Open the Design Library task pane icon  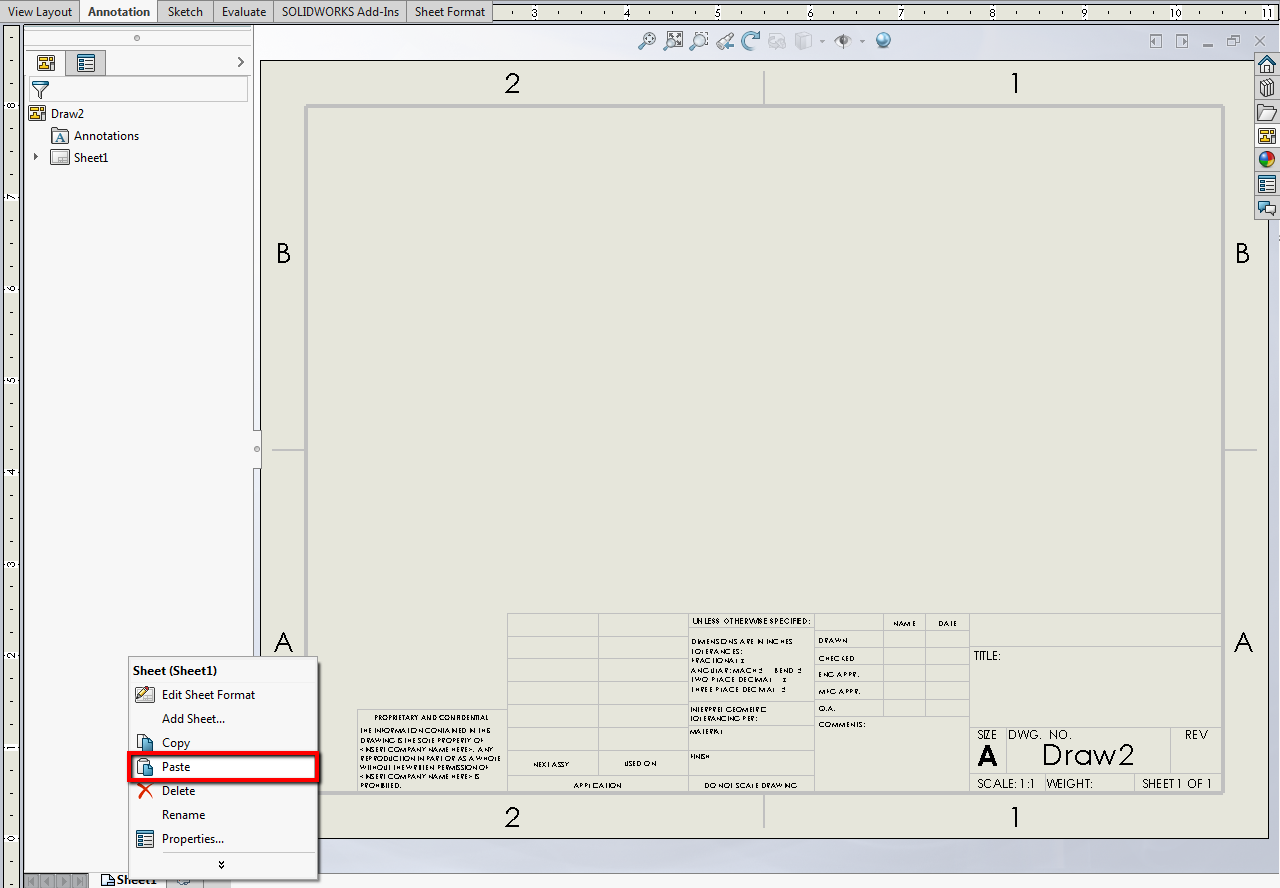click(1267, 88)
